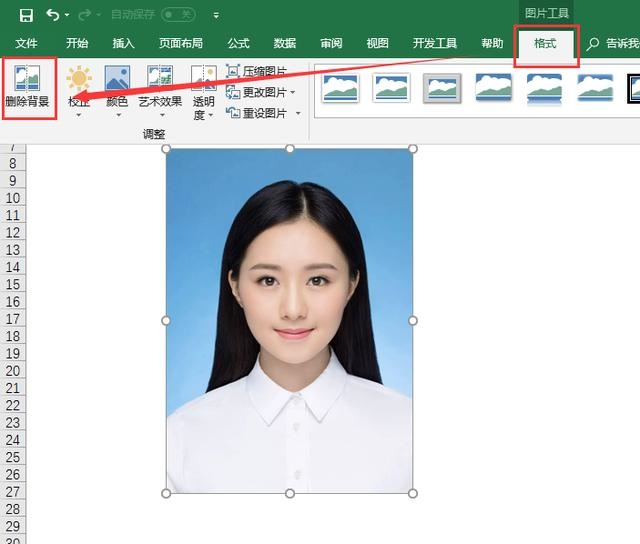Open the 艺术效果 artistic effects gallery
640x544 pixels.
[160, 89]
